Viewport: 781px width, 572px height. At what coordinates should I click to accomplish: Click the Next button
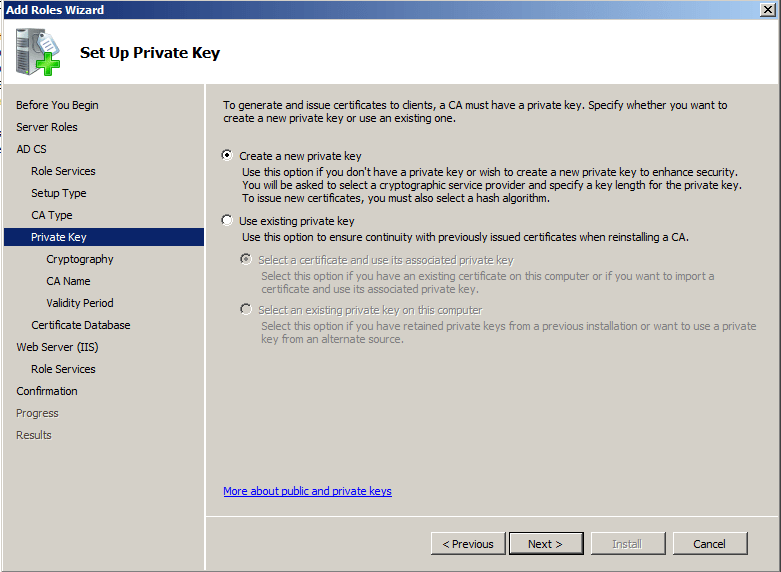[545, 544]
